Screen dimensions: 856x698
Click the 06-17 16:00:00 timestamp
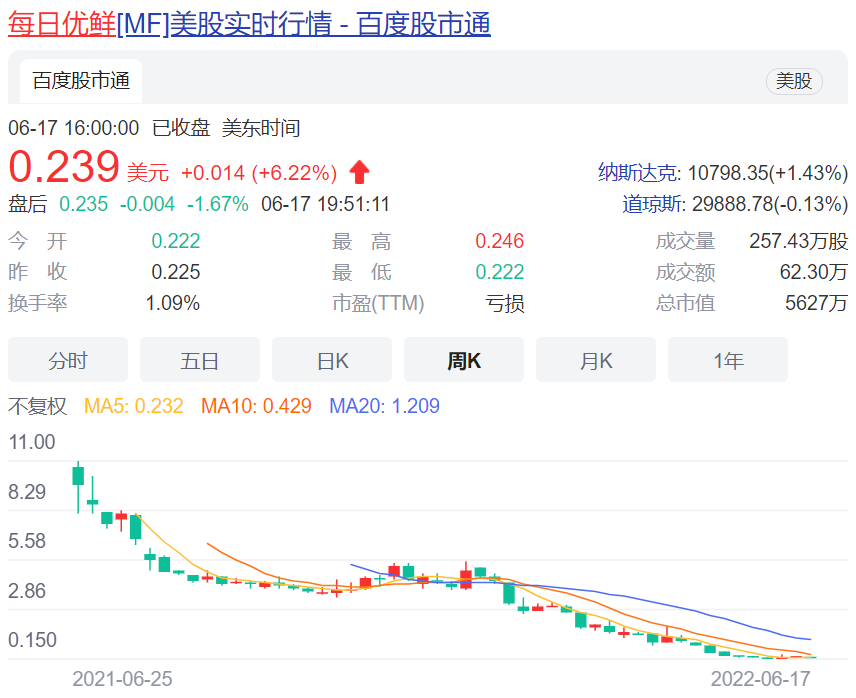[x=74, y=128]
